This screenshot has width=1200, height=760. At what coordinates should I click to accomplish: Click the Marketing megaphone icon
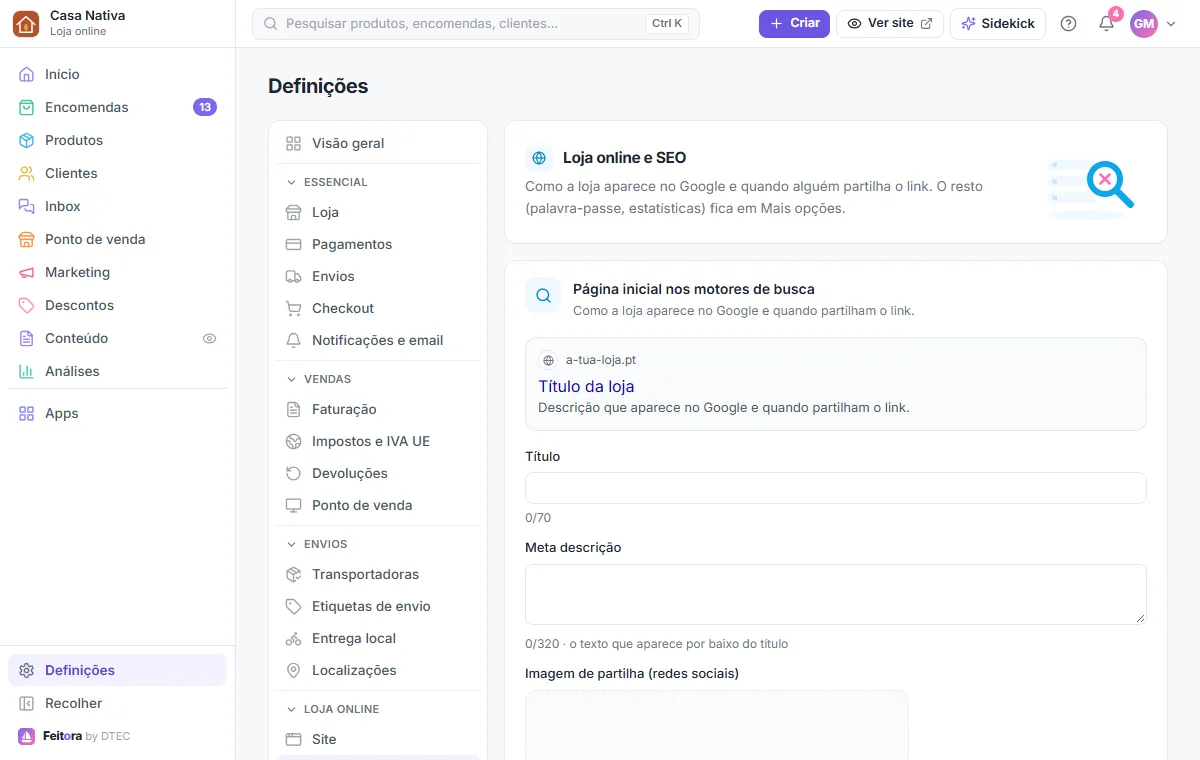point(26,272)
